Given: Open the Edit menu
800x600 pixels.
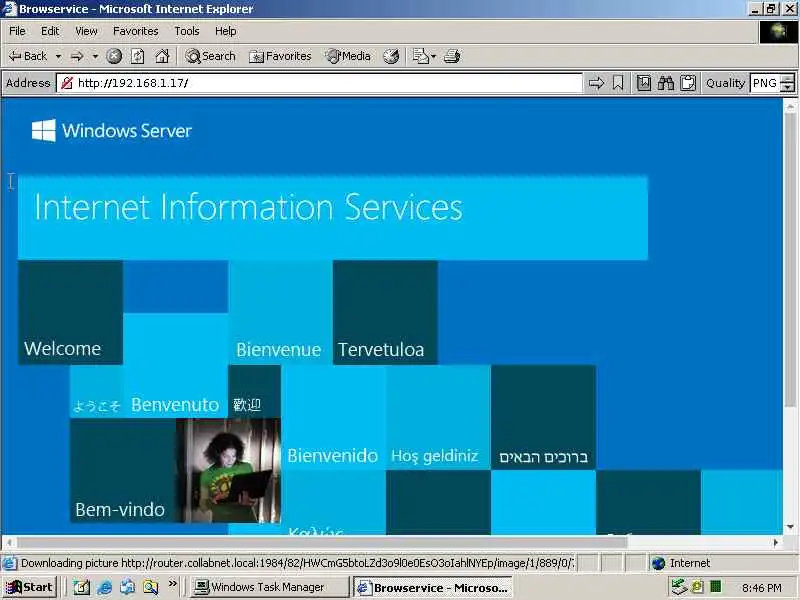Looking at the screenshot, I should pos(50,31).
